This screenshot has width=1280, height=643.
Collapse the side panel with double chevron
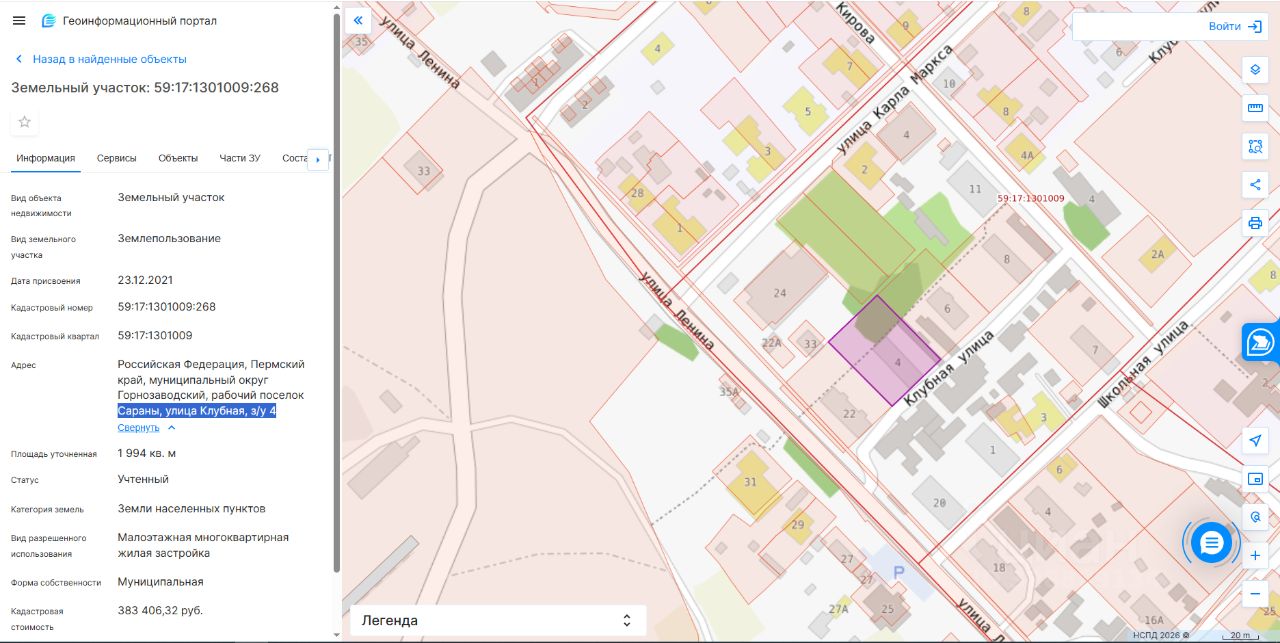coord(358,21)
